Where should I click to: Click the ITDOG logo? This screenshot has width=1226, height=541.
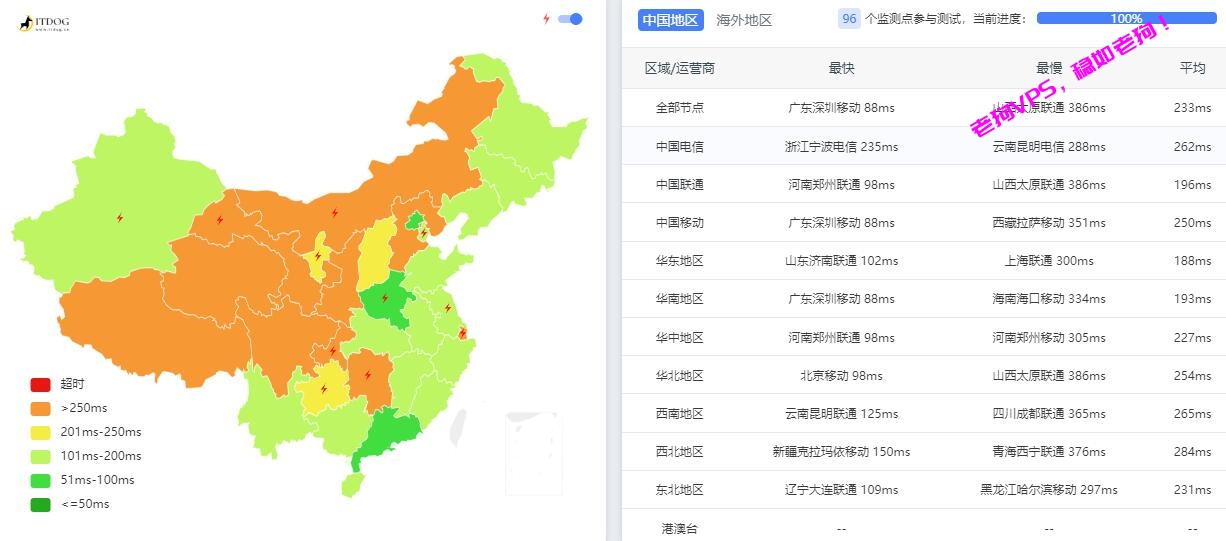coord(43,23)
